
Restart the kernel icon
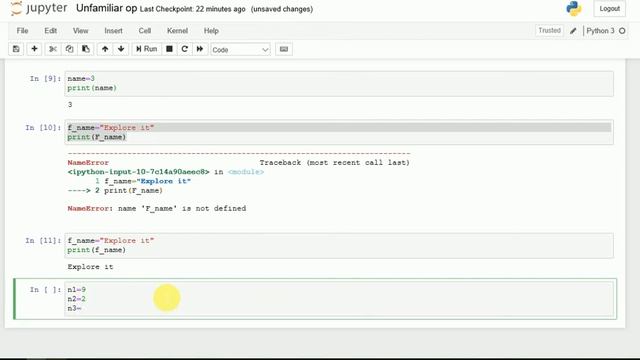click(184, 49)
